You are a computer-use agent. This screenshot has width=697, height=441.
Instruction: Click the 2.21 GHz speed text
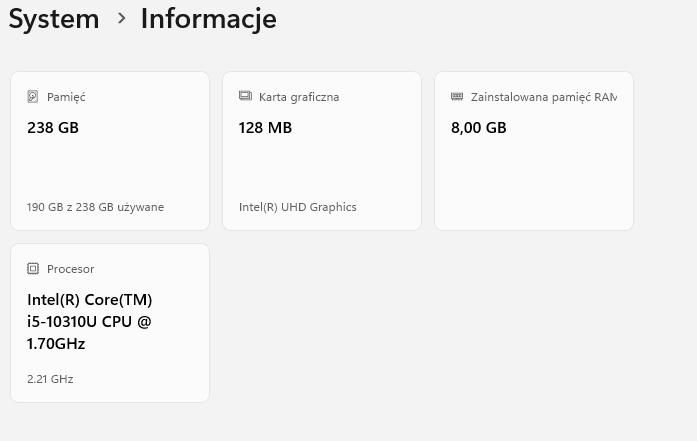[x=50, y=379]
